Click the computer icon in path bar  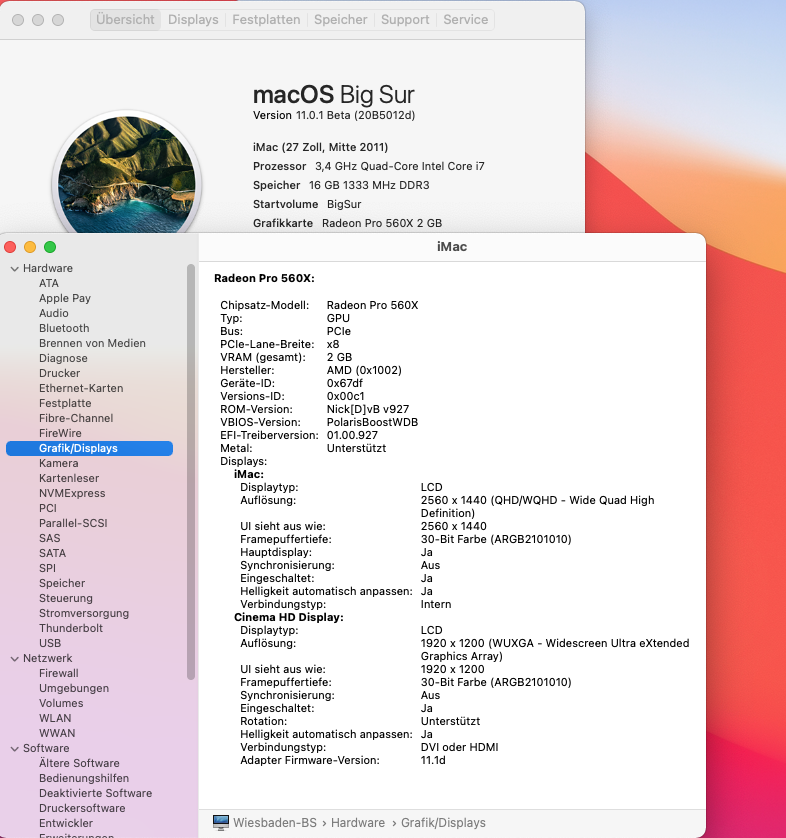(x=221, y=823)
